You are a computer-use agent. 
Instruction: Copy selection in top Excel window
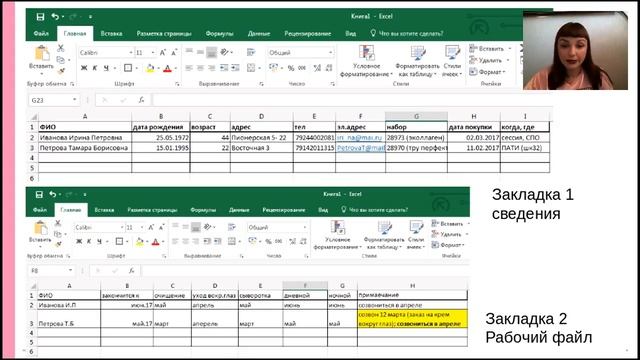pyautogui.click(x=60, y=60)
